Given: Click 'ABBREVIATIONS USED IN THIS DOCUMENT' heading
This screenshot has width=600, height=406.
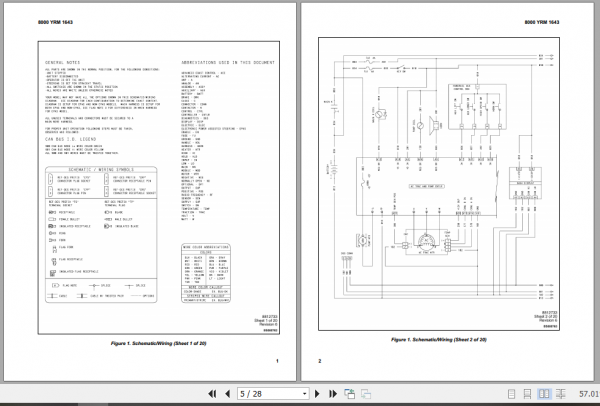Looking at the screenshot, I should coord(228,62).
